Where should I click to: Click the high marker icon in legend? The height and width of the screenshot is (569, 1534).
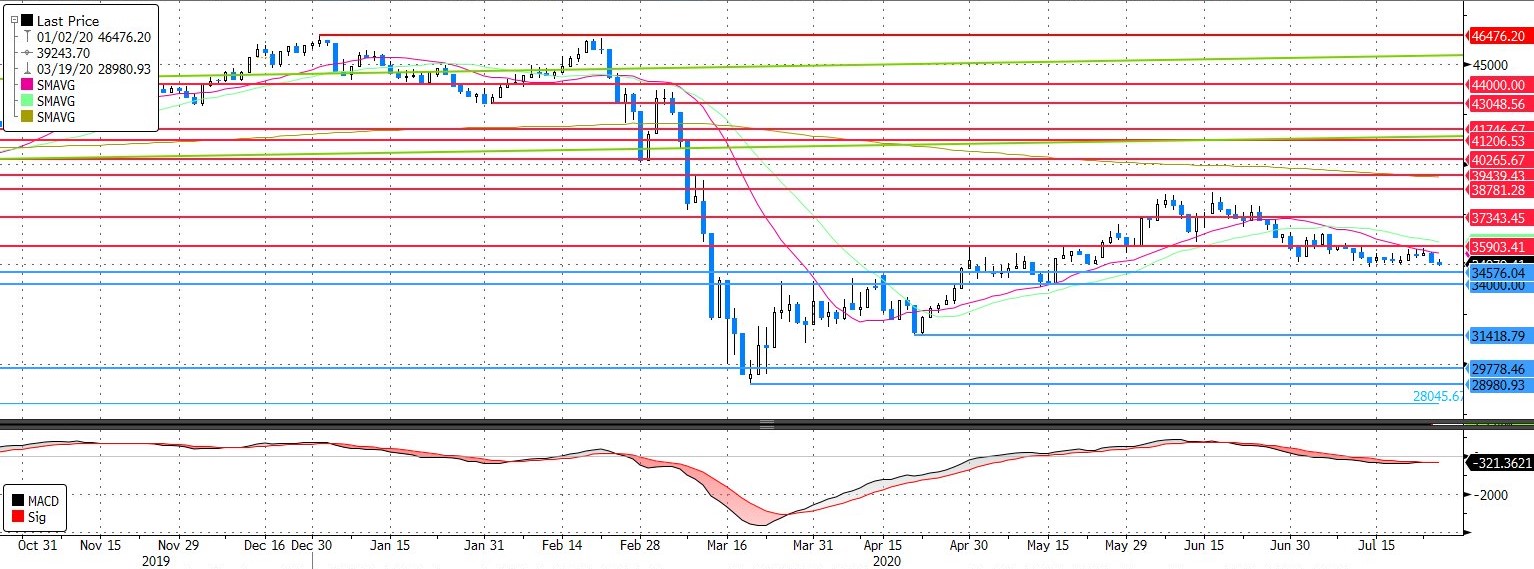(x=28, y=37)
